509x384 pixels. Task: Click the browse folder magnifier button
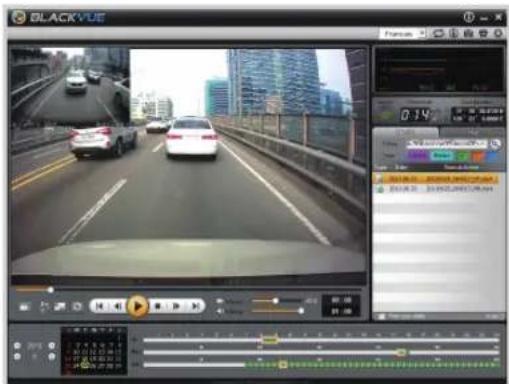click(496, 144)
